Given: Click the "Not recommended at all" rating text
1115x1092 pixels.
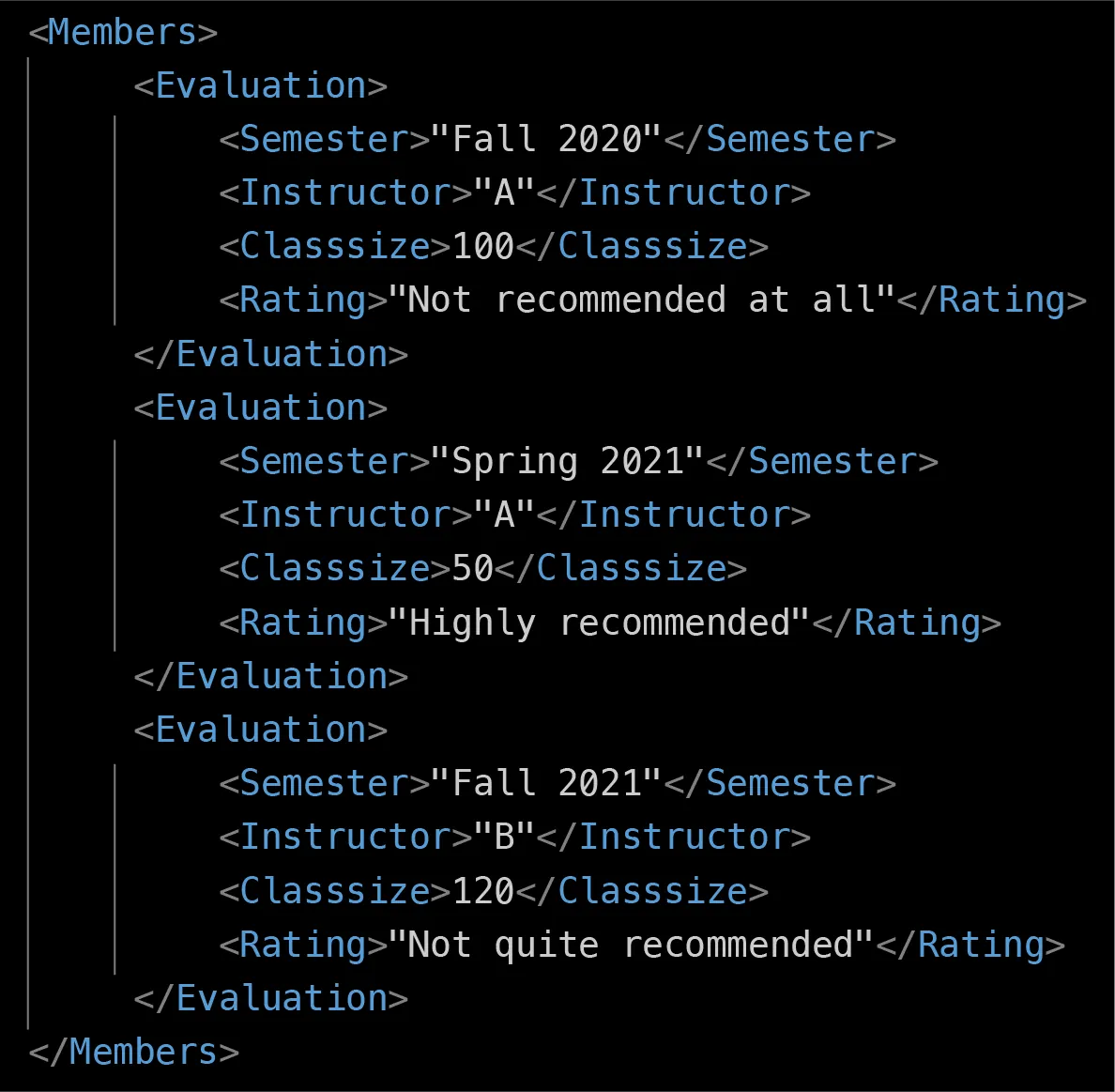Looking at the screenshot, I should (641, 300).
